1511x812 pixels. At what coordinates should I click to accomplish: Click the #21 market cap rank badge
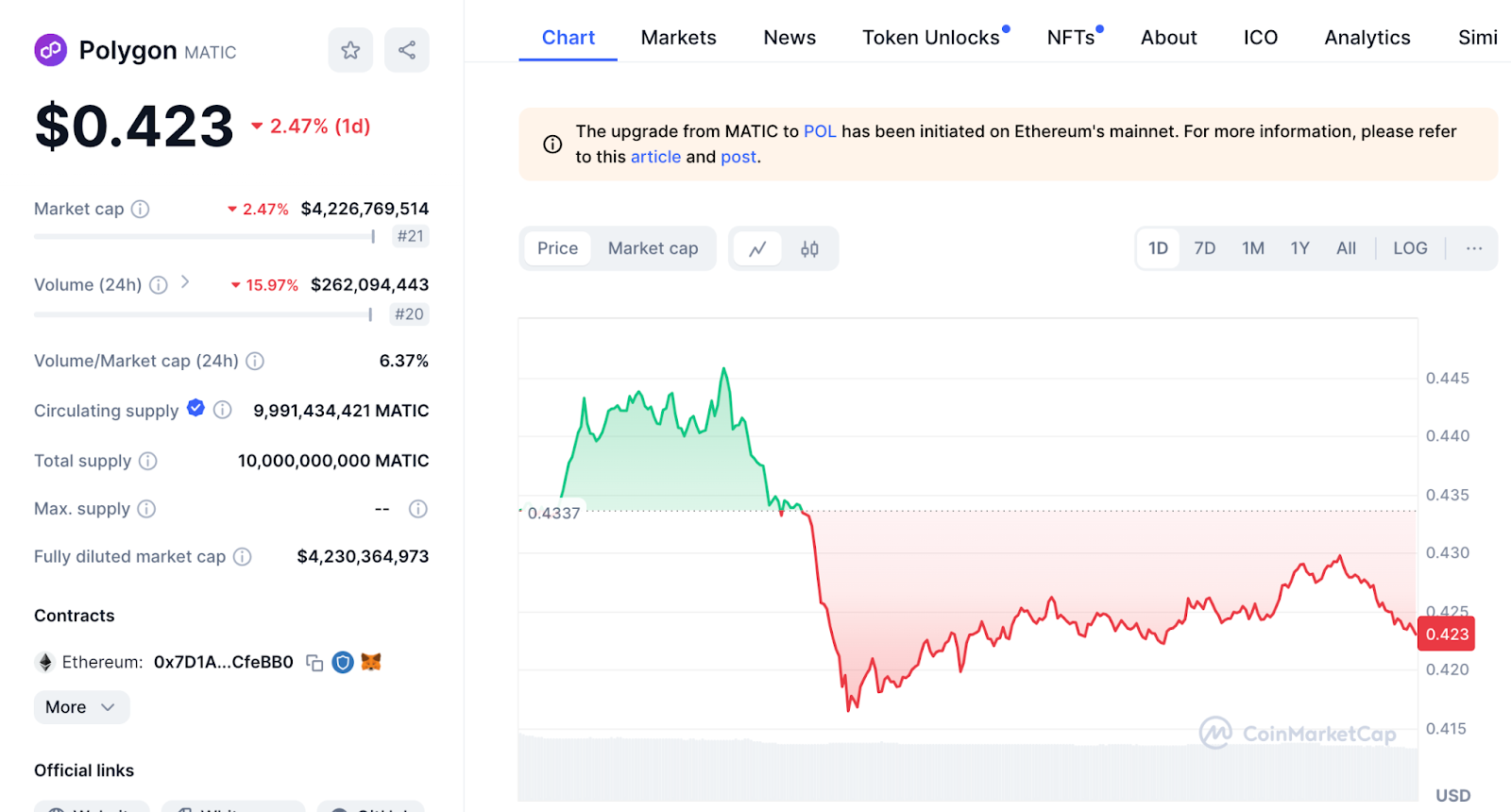(411, 236)
